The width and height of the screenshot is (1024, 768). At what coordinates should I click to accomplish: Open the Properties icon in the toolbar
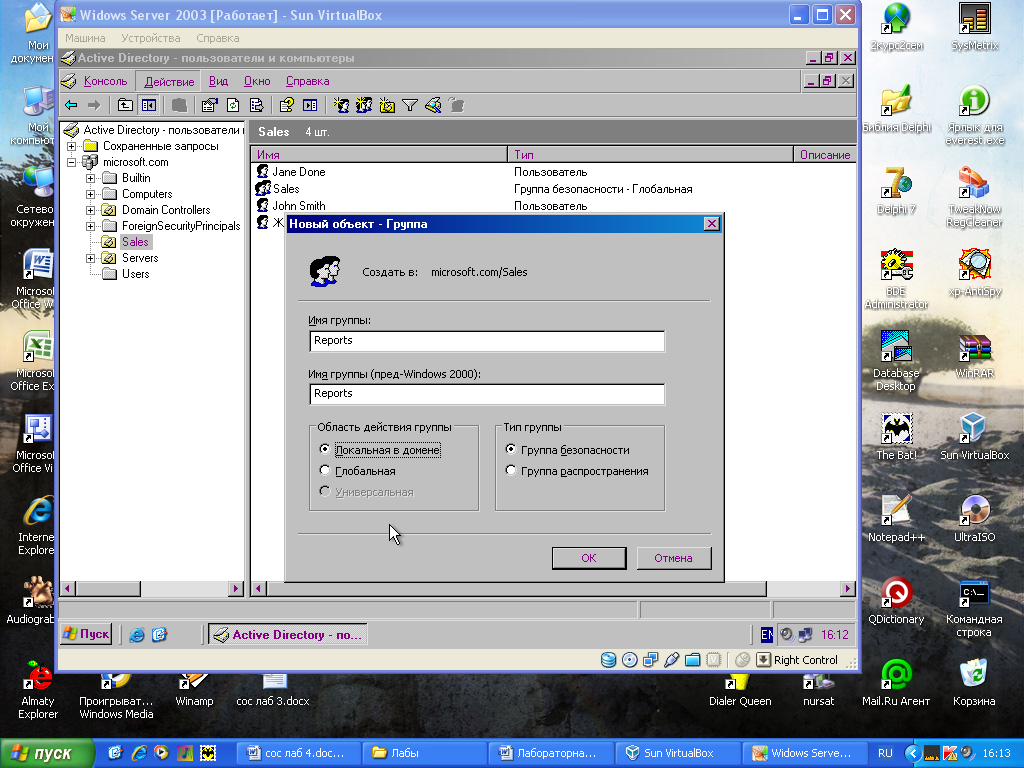209,105
